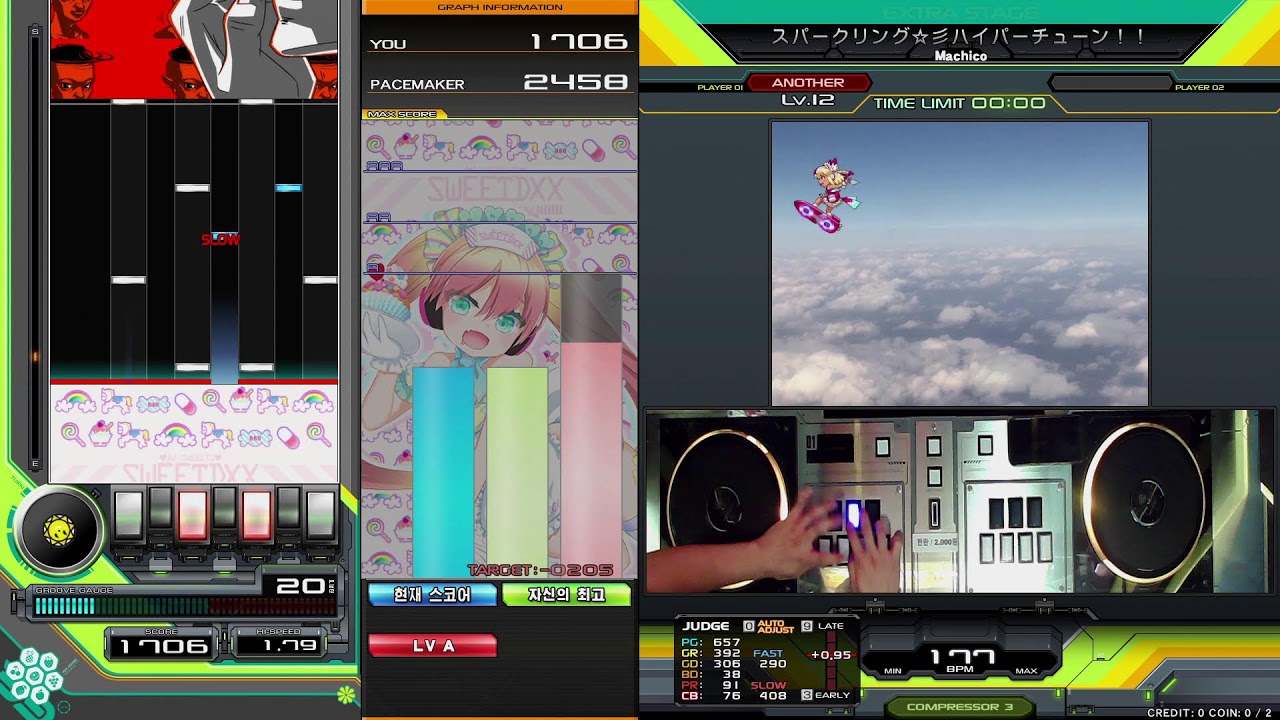Click the blue scratch note falling
Viewport: 1280px width, 720px height.
coord(288,188)
